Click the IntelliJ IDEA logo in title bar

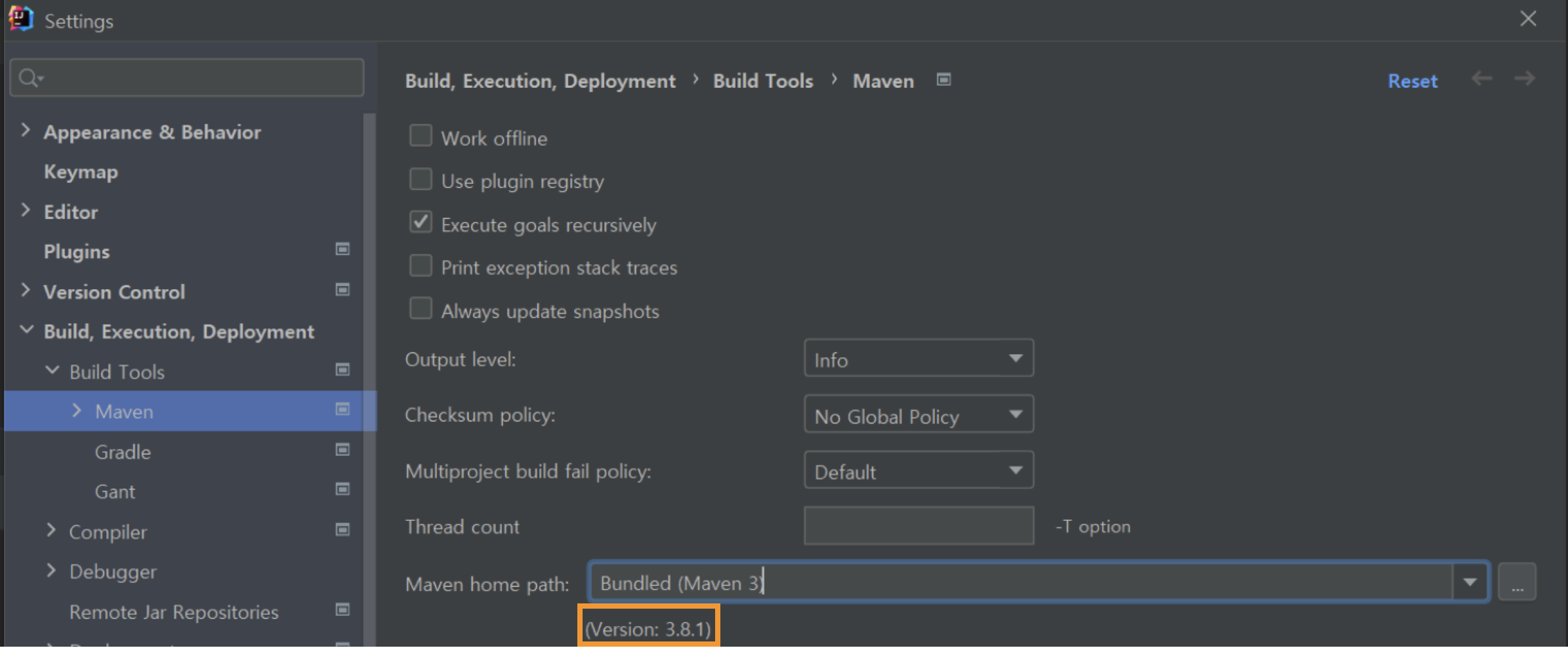pos(20,19)
